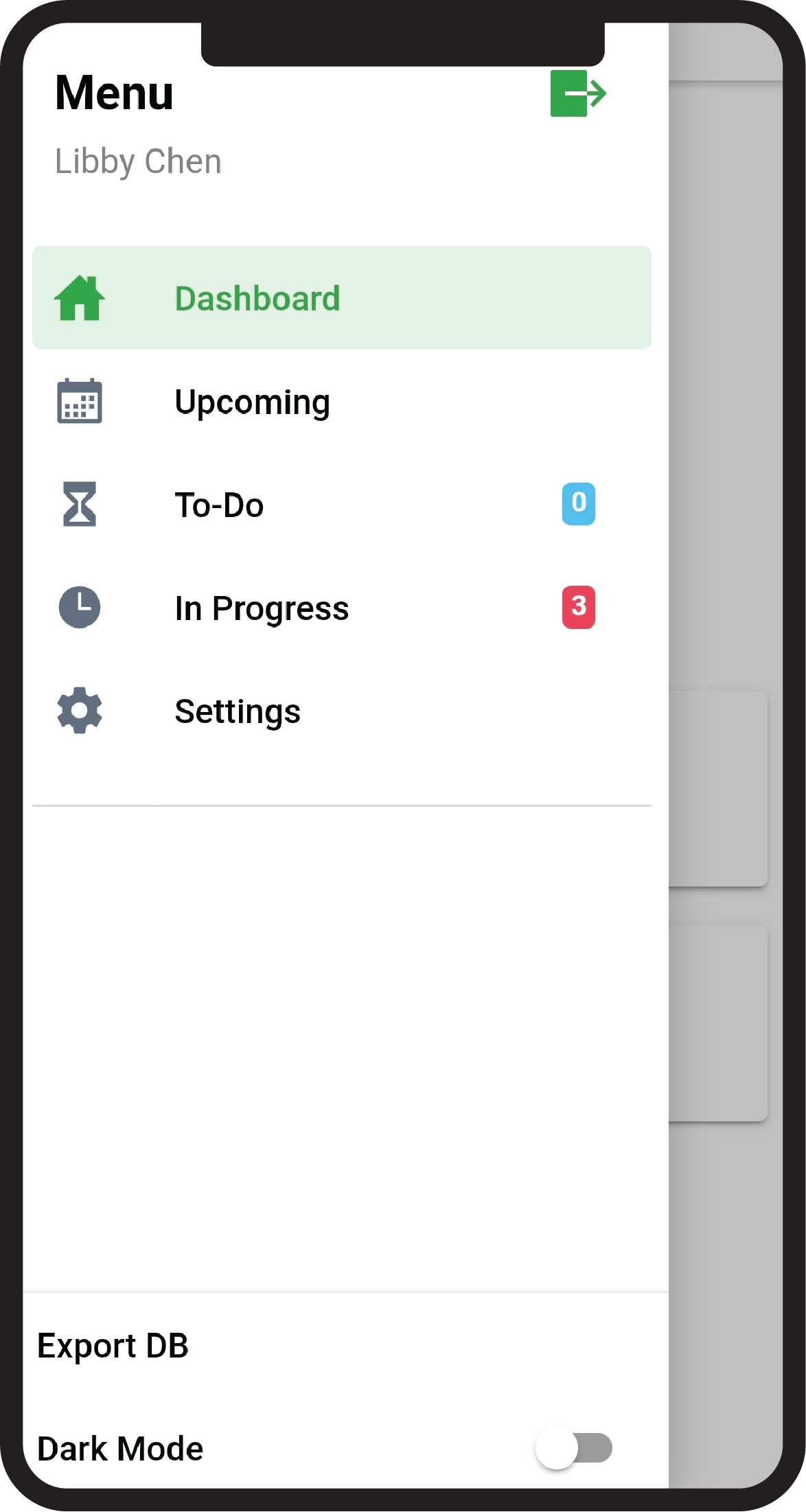Click the Upcoming calendar icon
806x1512 pixels.
(80, 401)
